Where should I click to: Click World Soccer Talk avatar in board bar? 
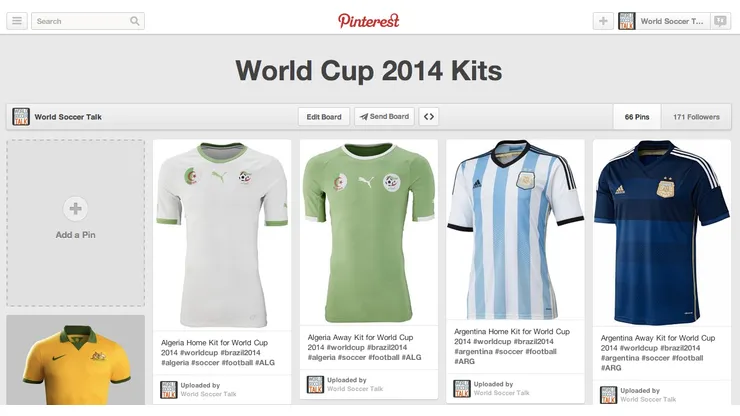(x=21, y=117)
